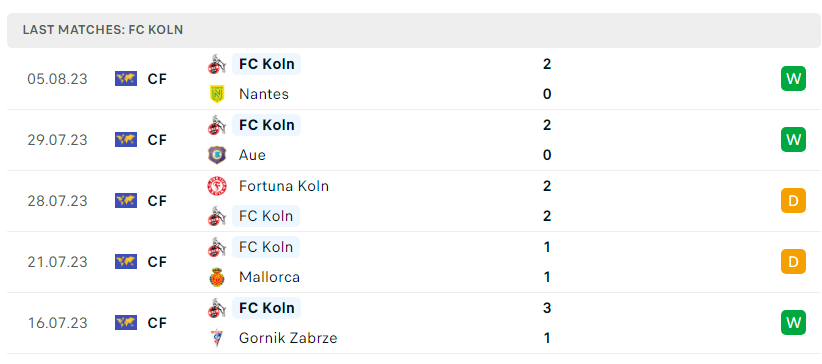Image resolution: width=822 pixels, height=364 pixels.
Task: Click the Gornik Zabrze team logo
Action: click(x=217, y=338)
